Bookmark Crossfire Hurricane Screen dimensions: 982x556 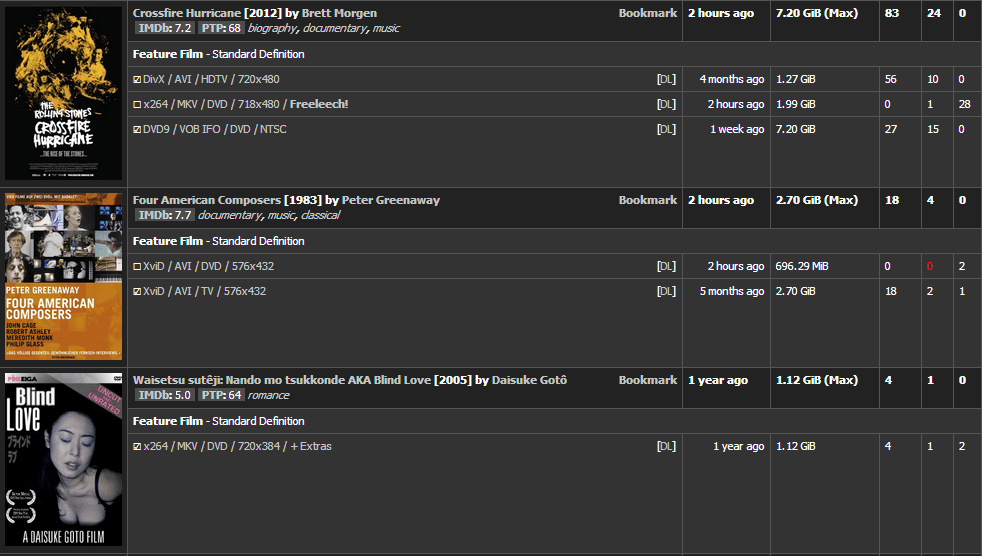pyautogui.click(x=648, y=13)
